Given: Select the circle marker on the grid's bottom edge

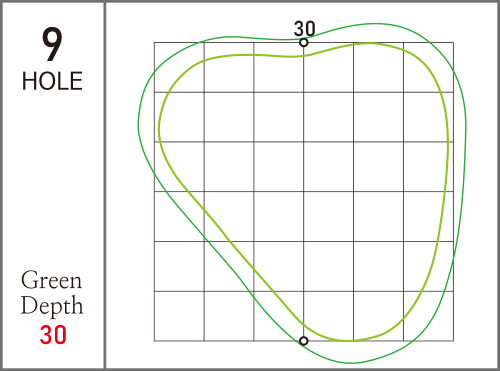Looking at the screenshot, I should coord(304,341).
